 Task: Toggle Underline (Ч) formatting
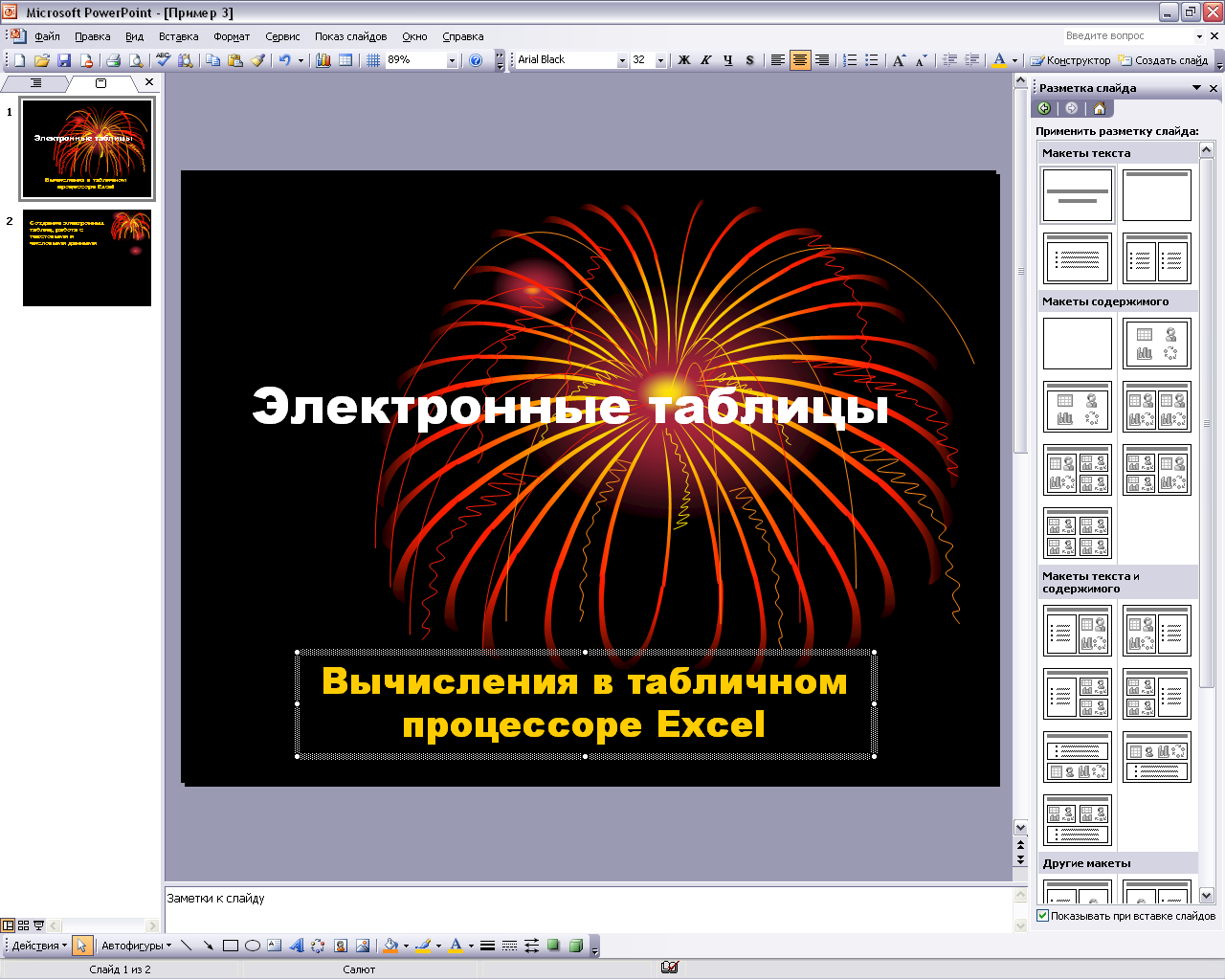click(x=728, y=60)
